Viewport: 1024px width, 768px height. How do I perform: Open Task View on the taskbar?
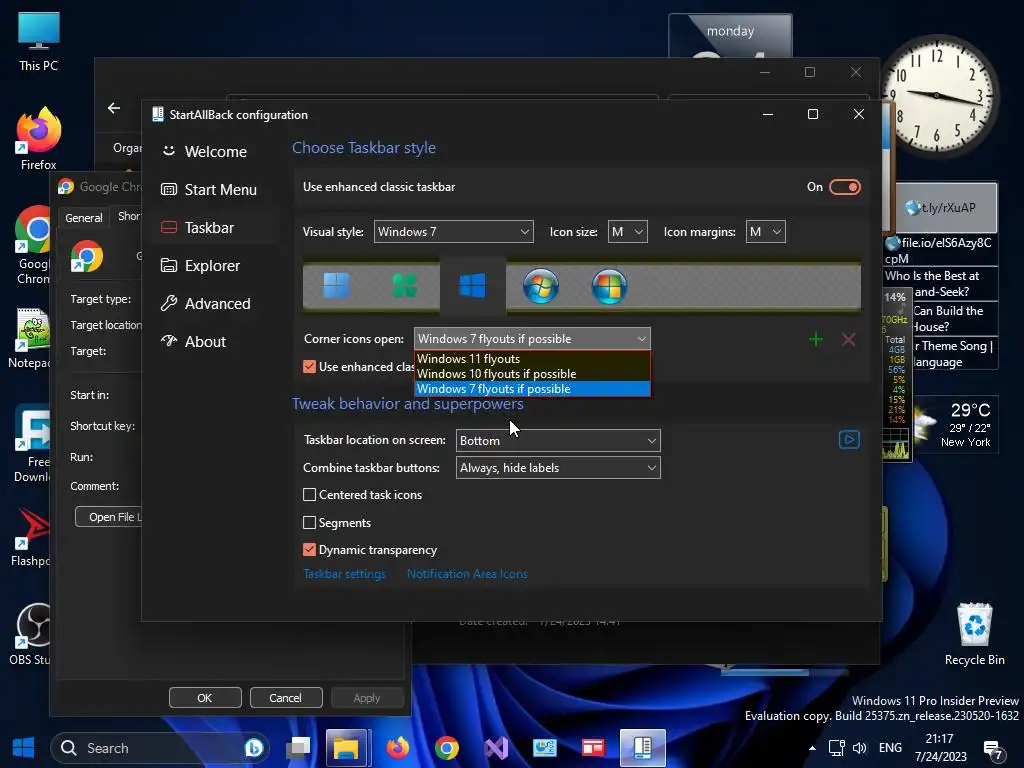tap(298, 748)
